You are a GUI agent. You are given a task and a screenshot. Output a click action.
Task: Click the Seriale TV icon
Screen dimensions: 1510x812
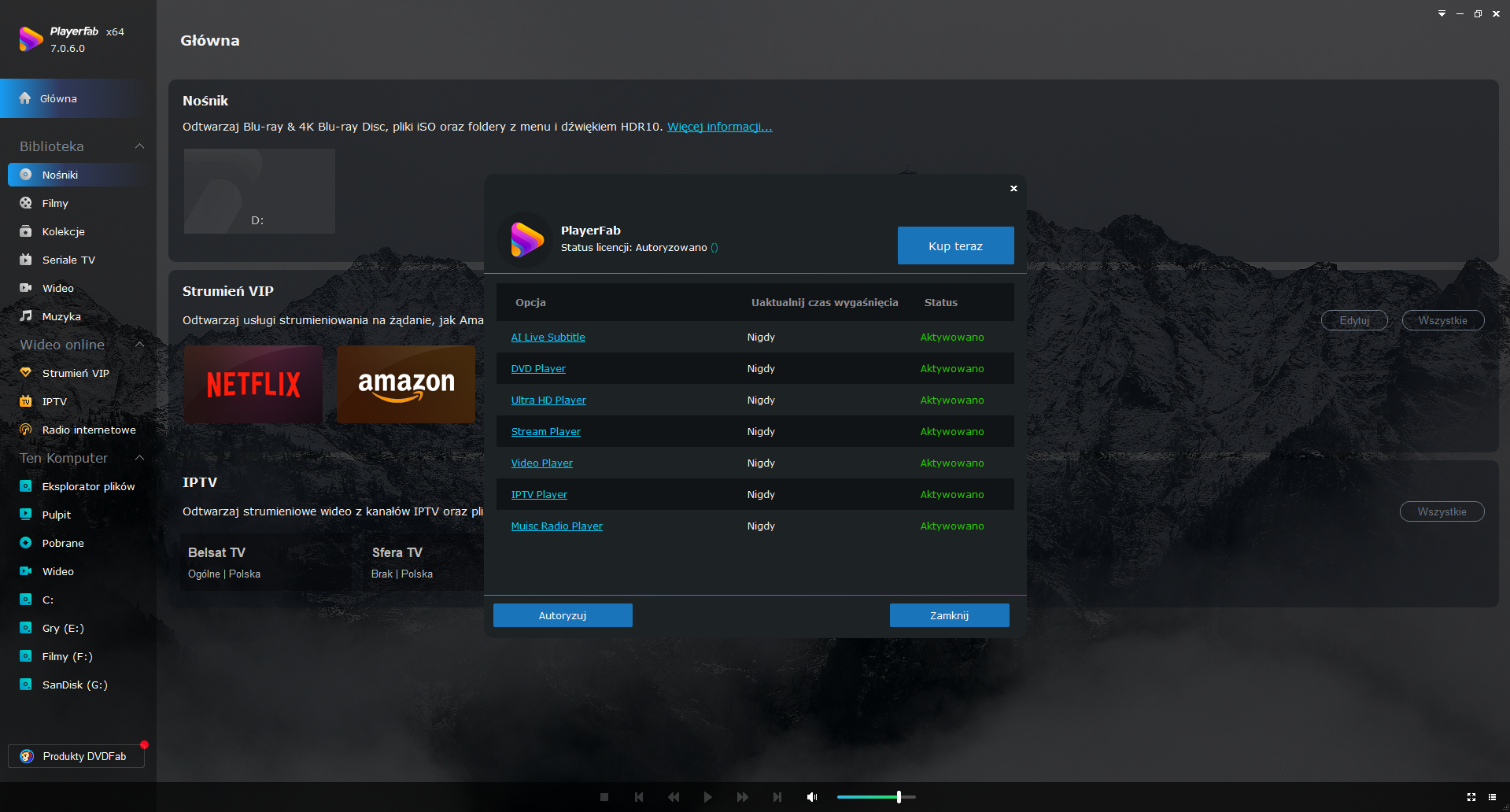click(26, 260)
